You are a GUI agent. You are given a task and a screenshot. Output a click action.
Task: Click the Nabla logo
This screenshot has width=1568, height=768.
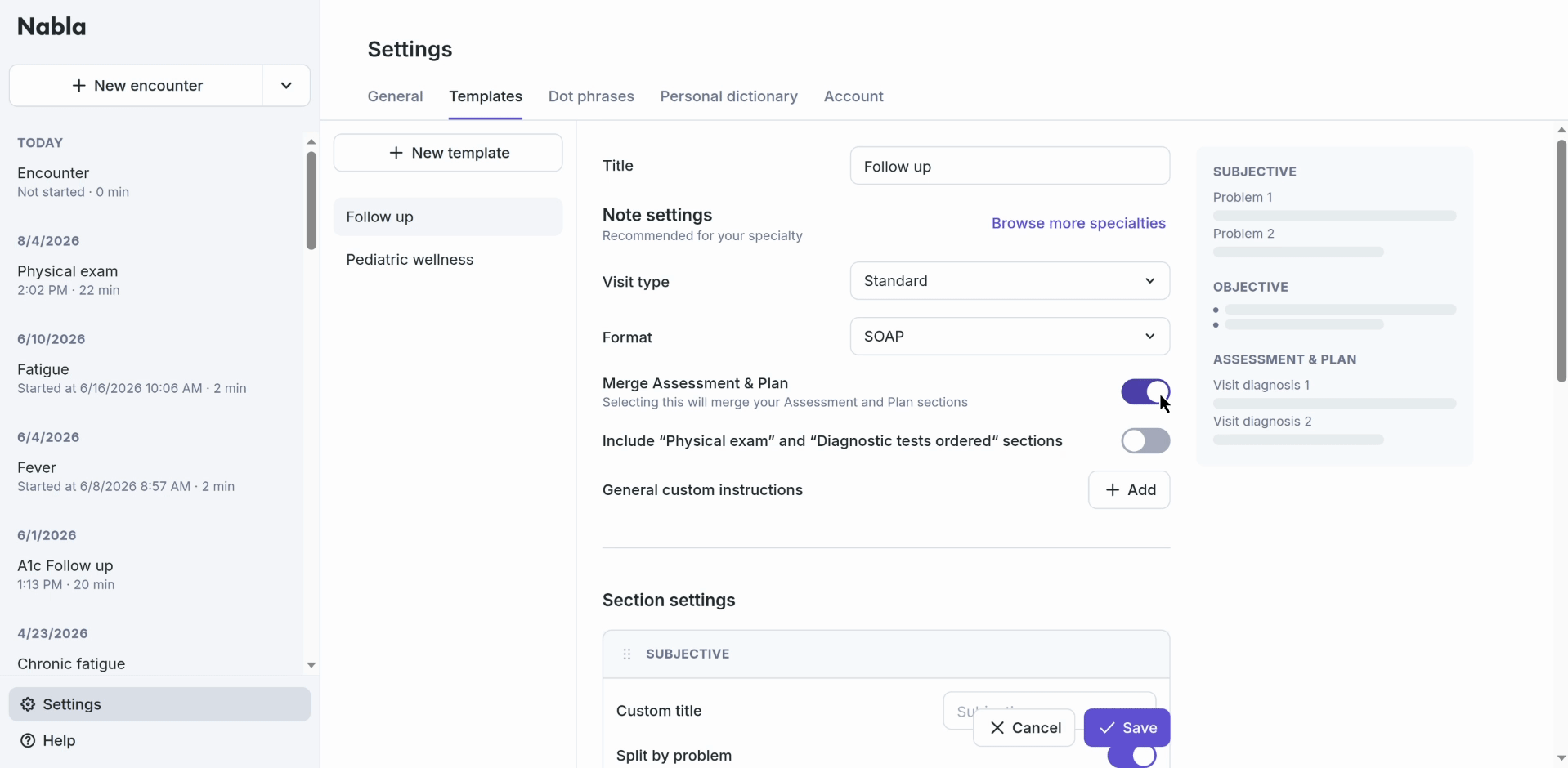coord(52,27)
